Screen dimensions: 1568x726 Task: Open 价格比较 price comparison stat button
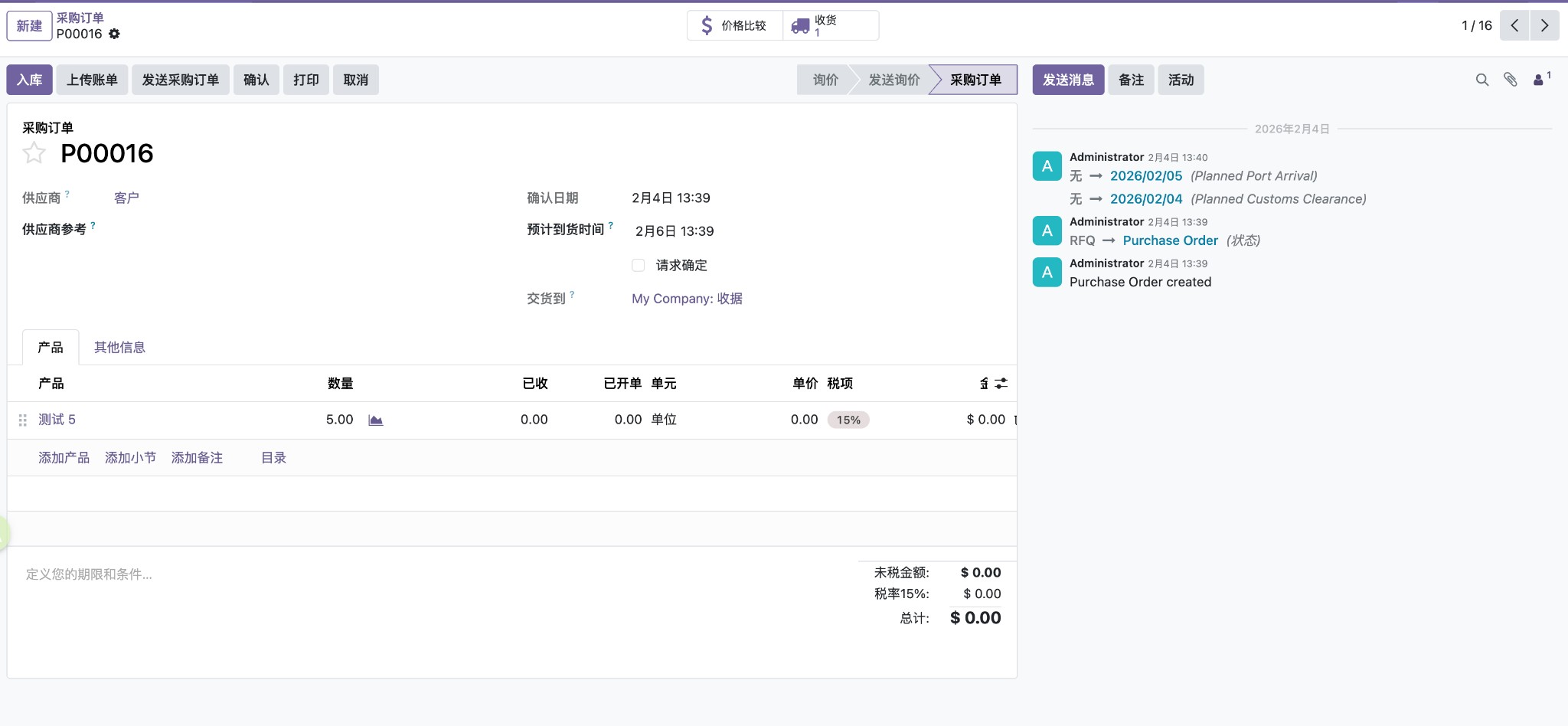[735, 25]
